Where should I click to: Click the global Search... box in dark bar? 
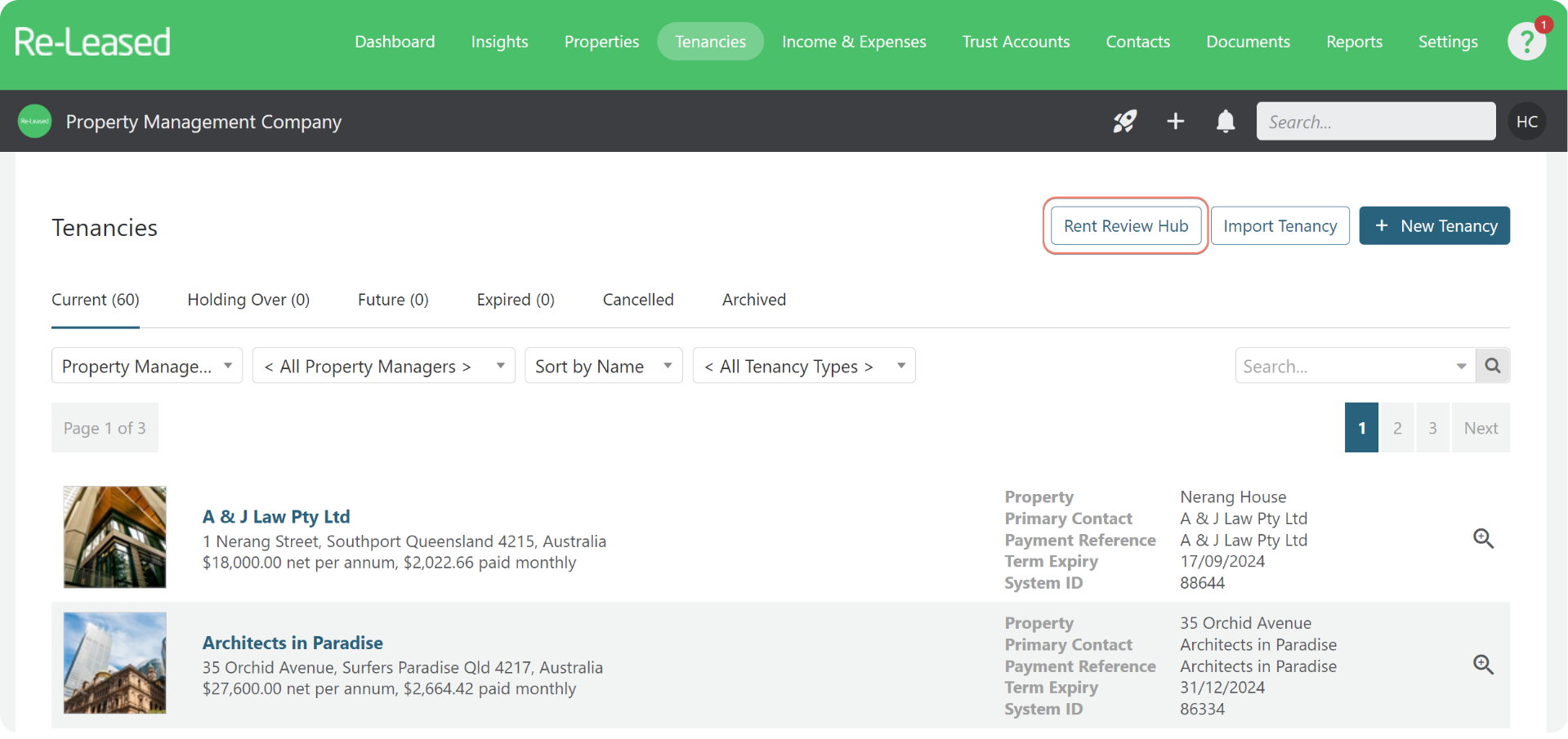1376,122
